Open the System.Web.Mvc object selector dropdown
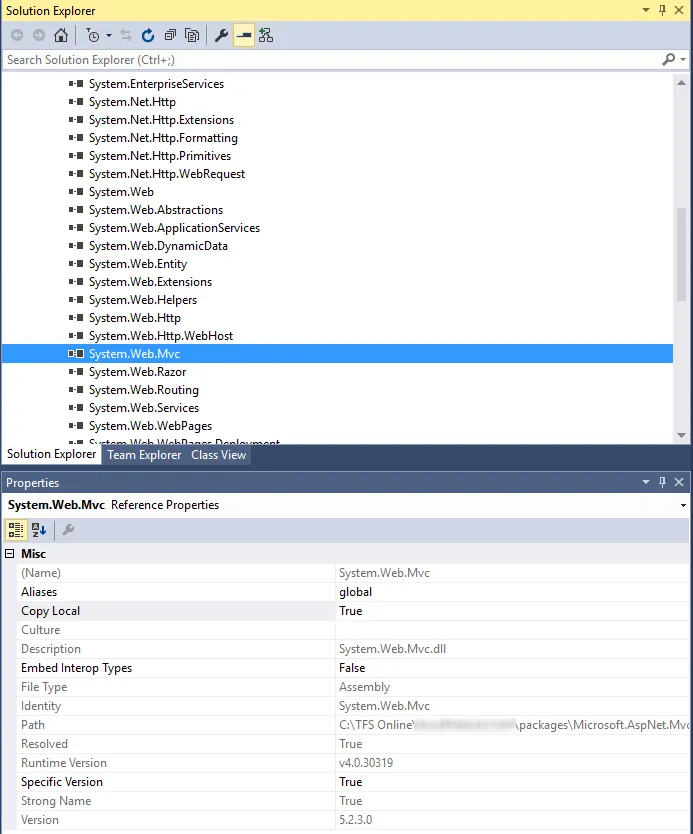Viewport: 693px width, 834px height. pos(683,505)
